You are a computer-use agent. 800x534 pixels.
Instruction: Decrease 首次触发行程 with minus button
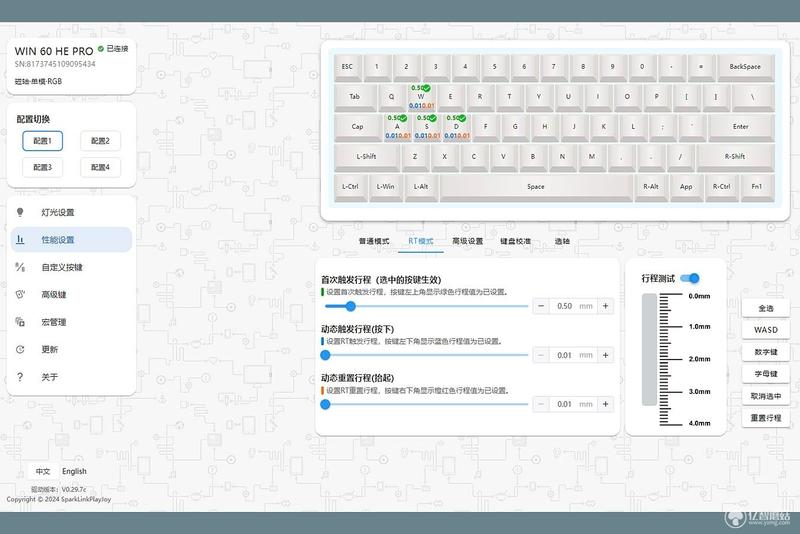(541, 306)
